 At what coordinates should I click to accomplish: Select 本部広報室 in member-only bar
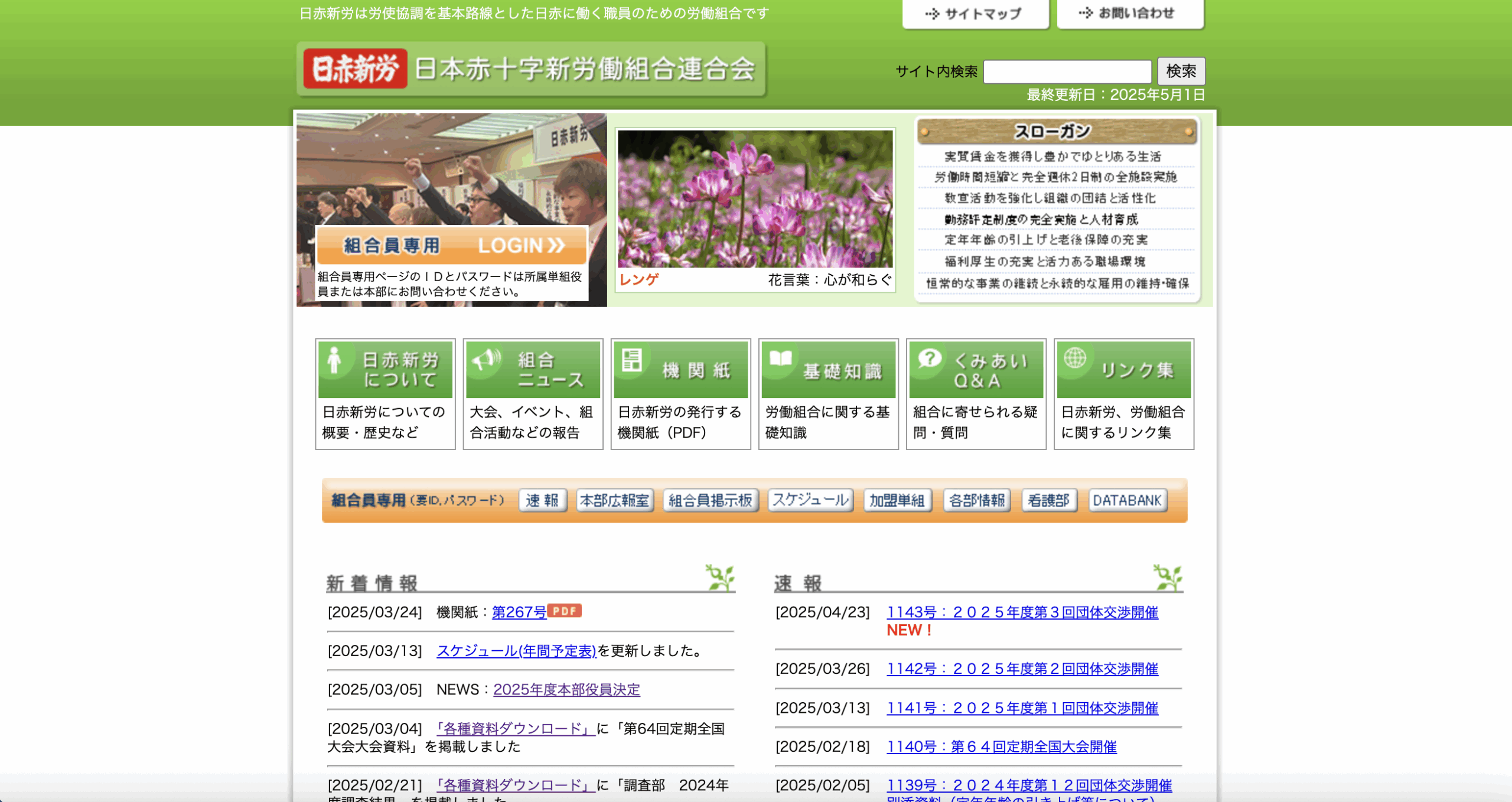click(x=614, y=500)
